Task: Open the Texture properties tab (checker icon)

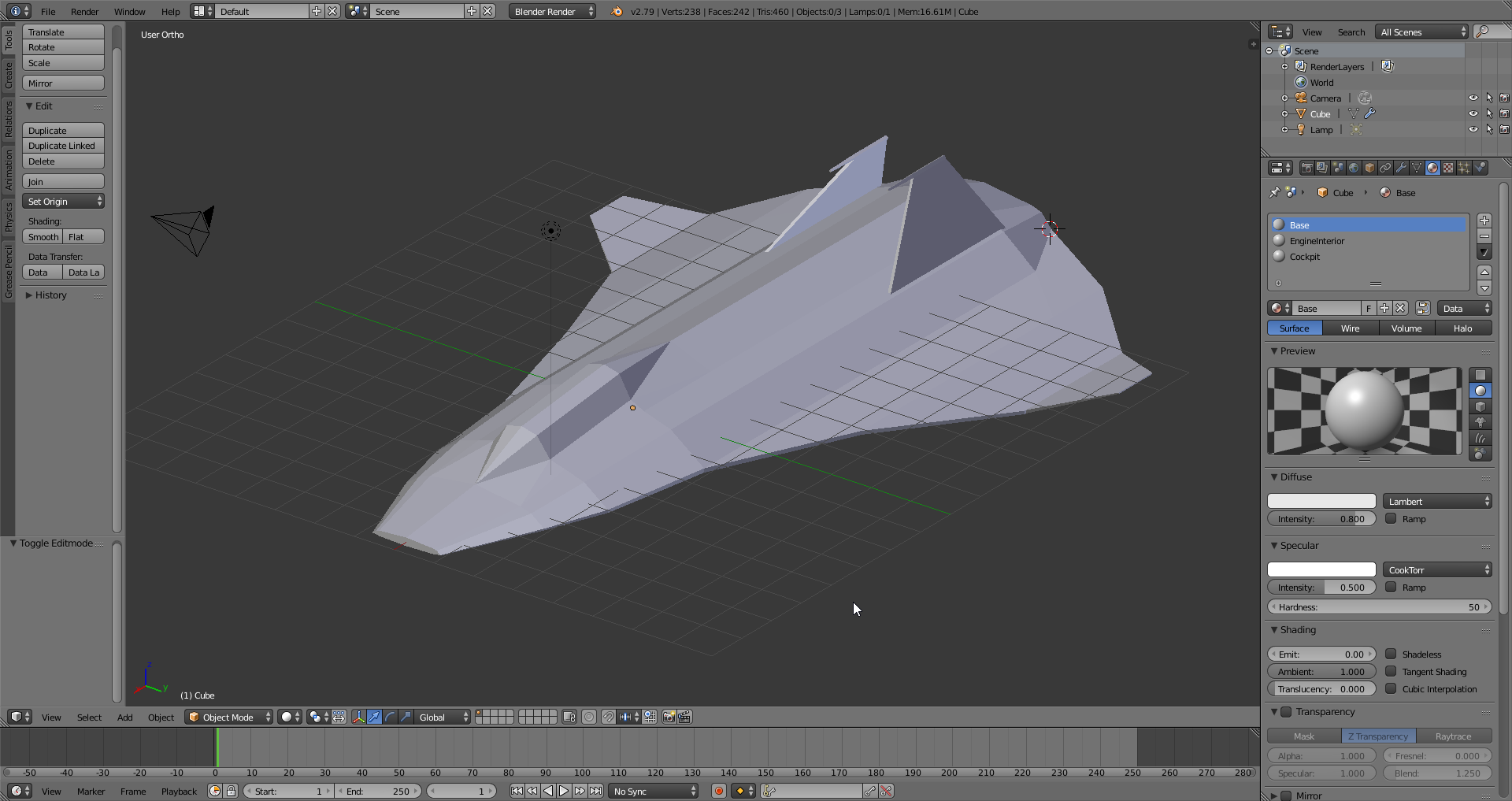Action: (1448, 168)
